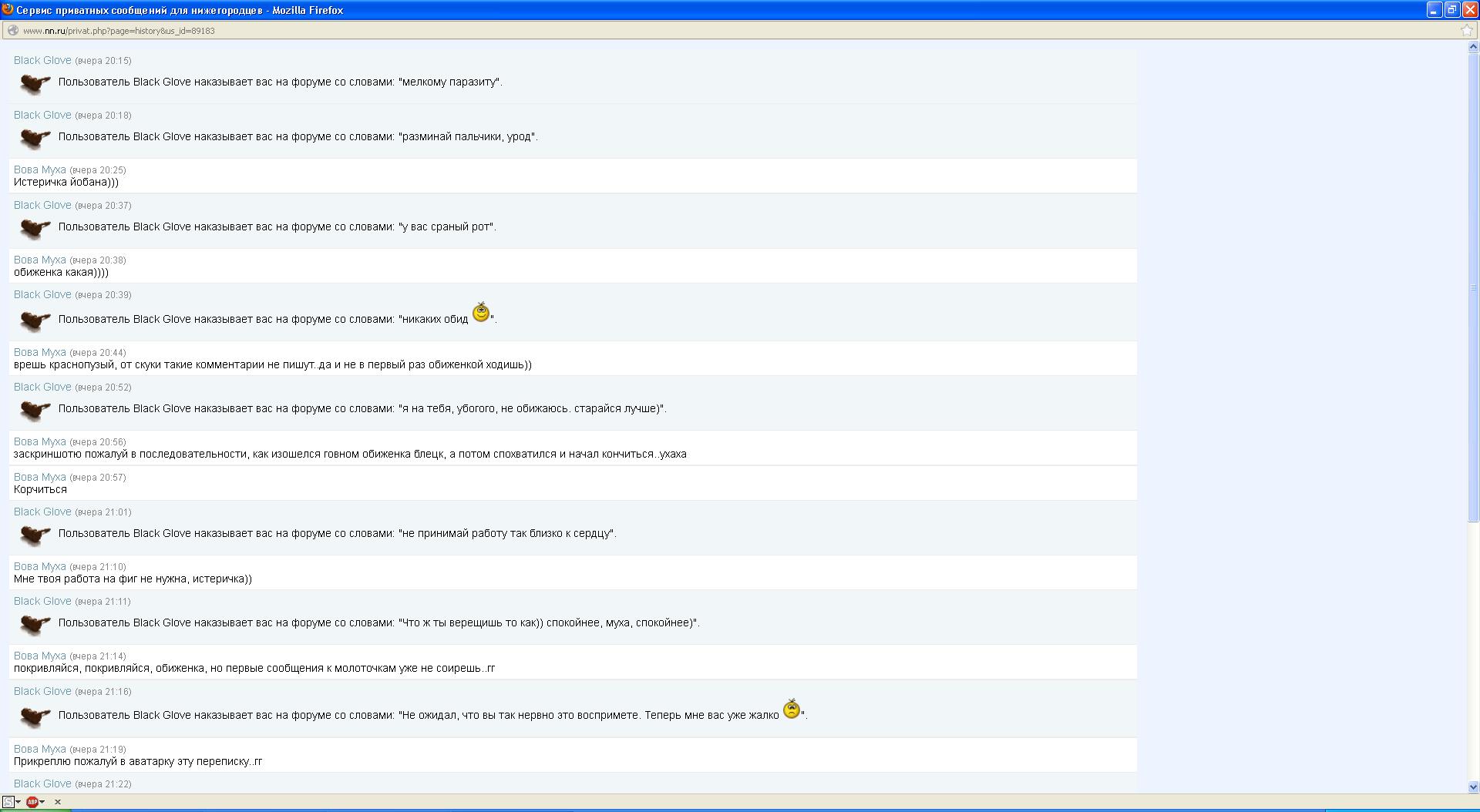1480x812 pixels.
Task: Click the message starting "заскриншотю пожалуй"
Action: click(x=350, y=454)
